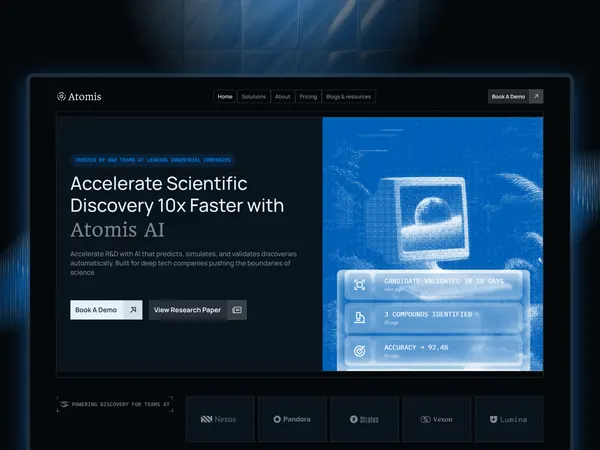Go to the Solutions nav item

(x=254, y=96)
